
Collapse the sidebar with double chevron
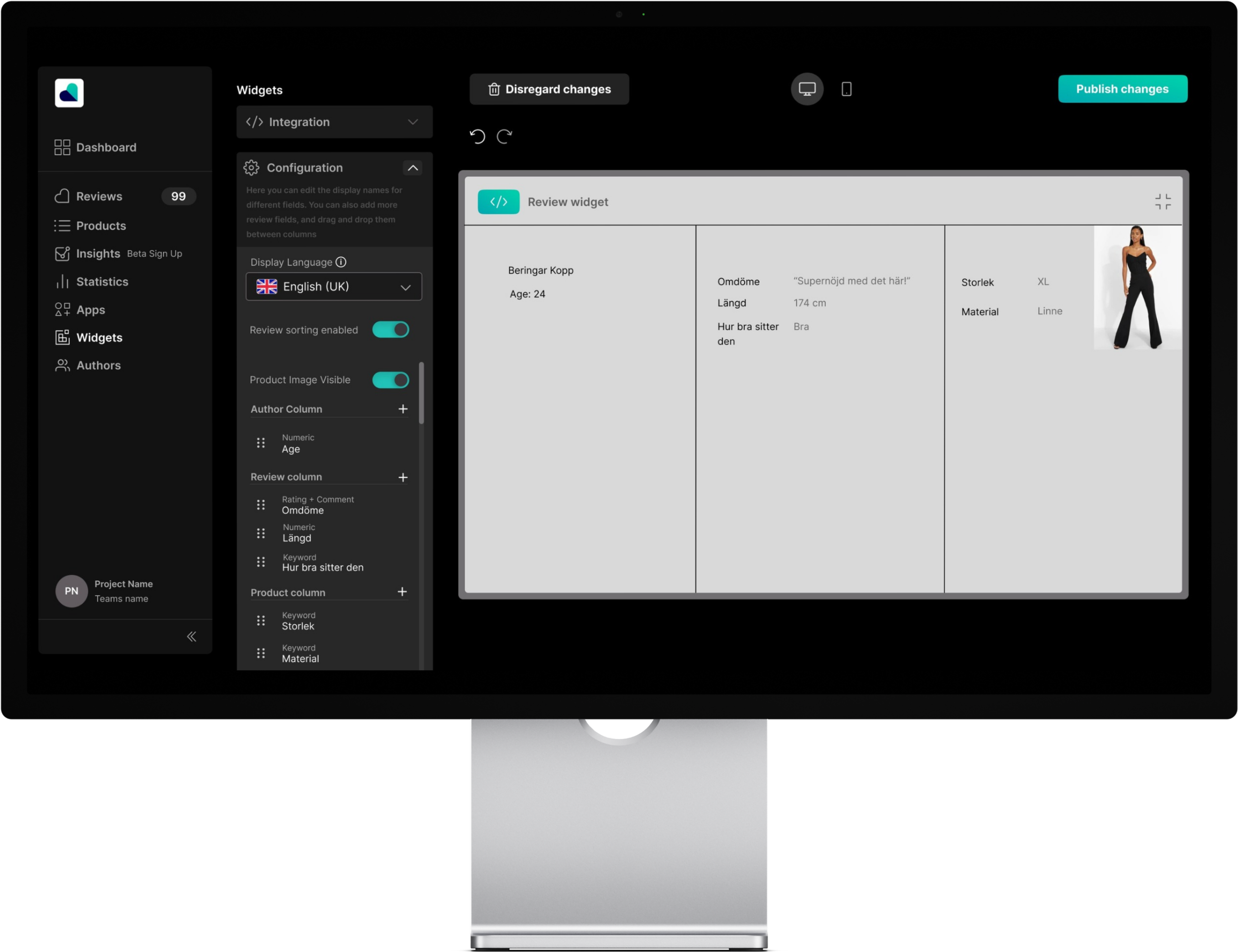point(192,636)
